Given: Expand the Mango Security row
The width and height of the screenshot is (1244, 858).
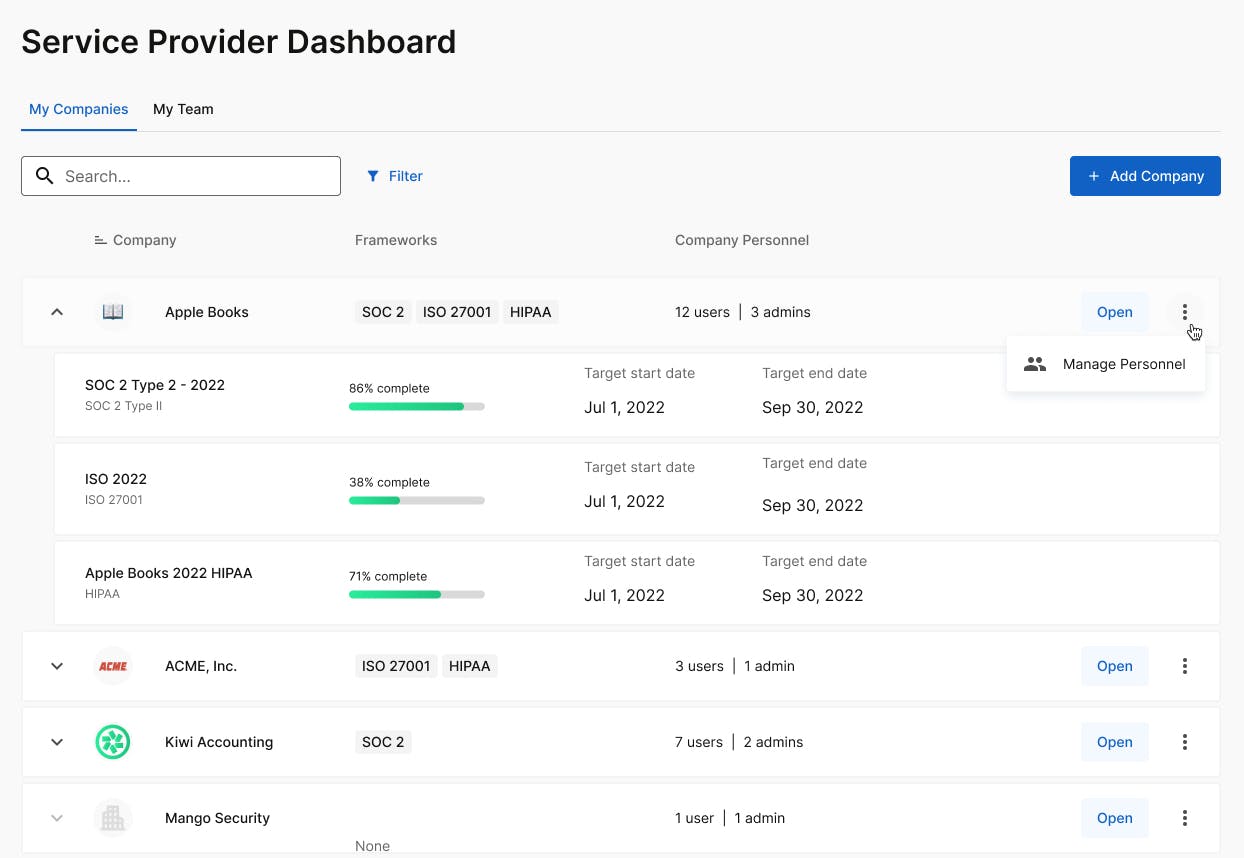Looking at the screenshot, I should click(x=57, y=818).
